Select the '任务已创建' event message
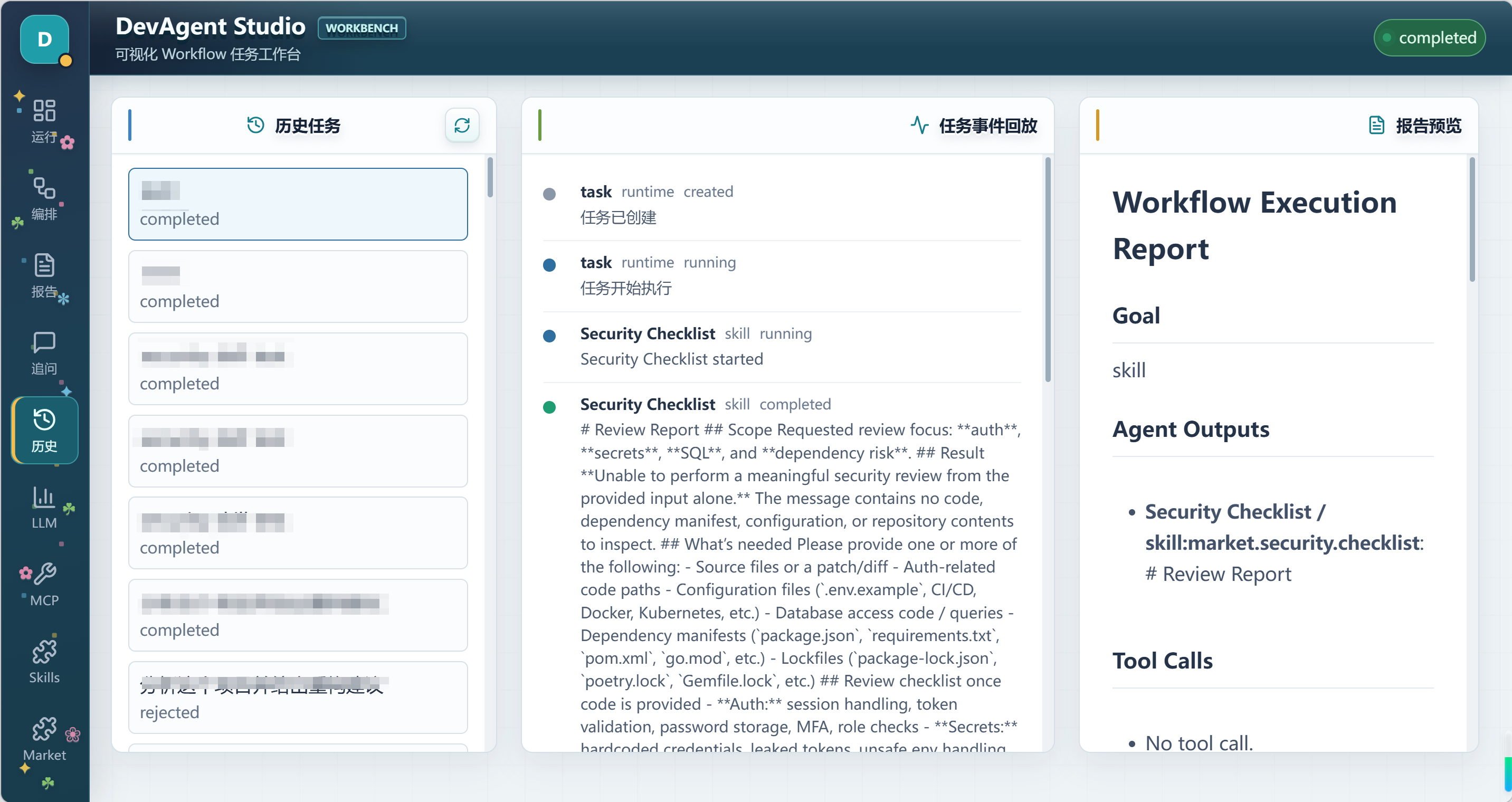The image size is (1512, 802). 618,217
